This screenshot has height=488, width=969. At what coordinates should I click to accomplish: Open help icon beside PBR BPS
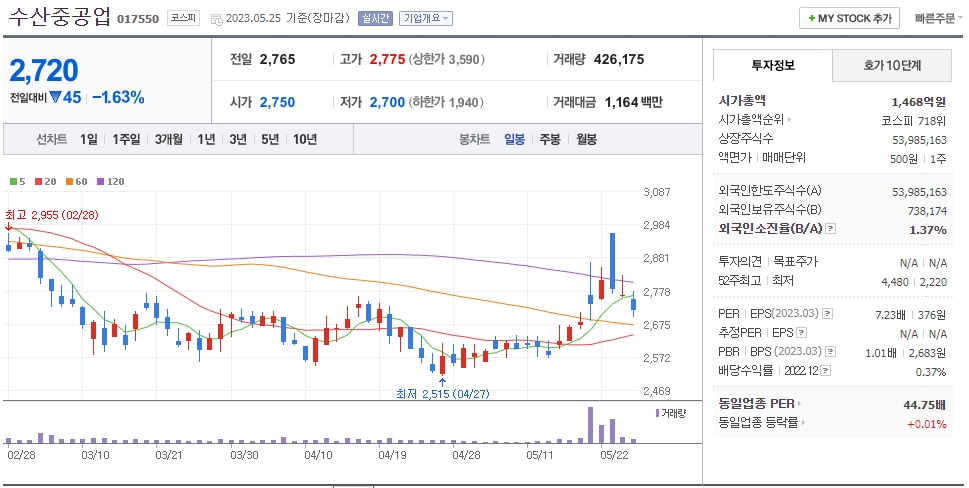[831, 351]
